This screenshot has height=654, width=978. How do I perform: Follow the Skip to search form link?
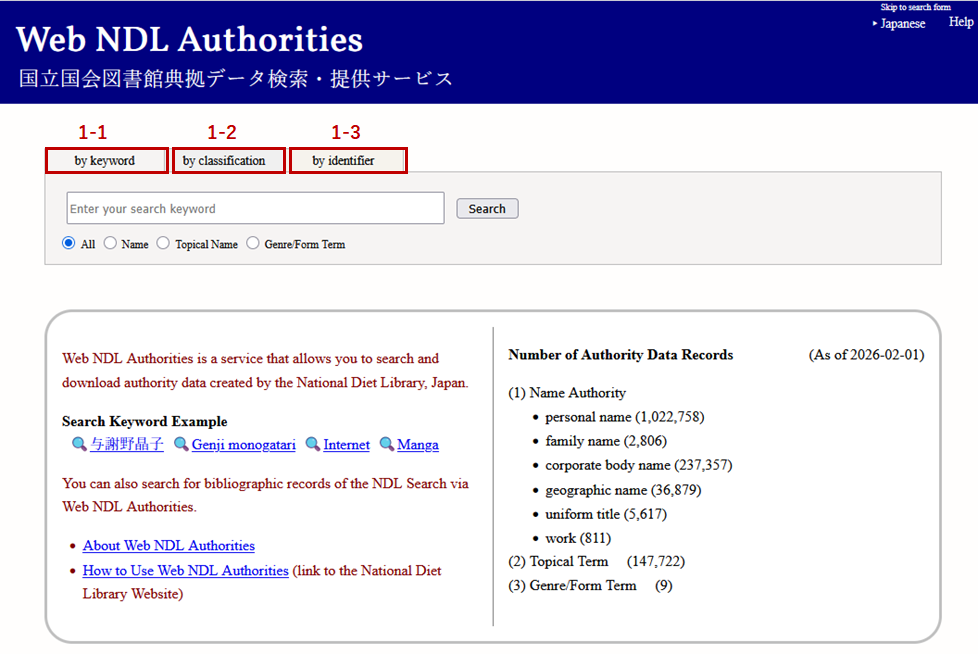click(x=915, y=7)
